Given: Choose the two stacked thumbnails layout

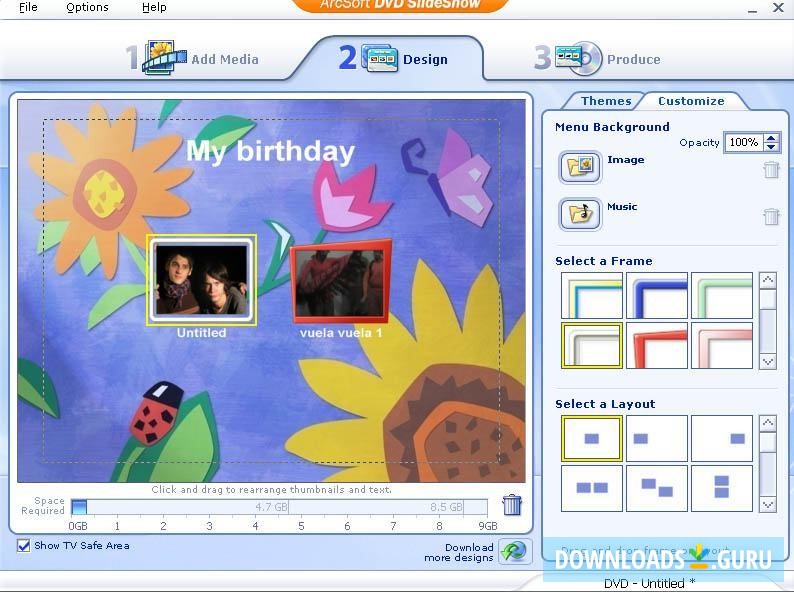Looking at the screenshot, I should pyautogui.click(x=722, y=488).
